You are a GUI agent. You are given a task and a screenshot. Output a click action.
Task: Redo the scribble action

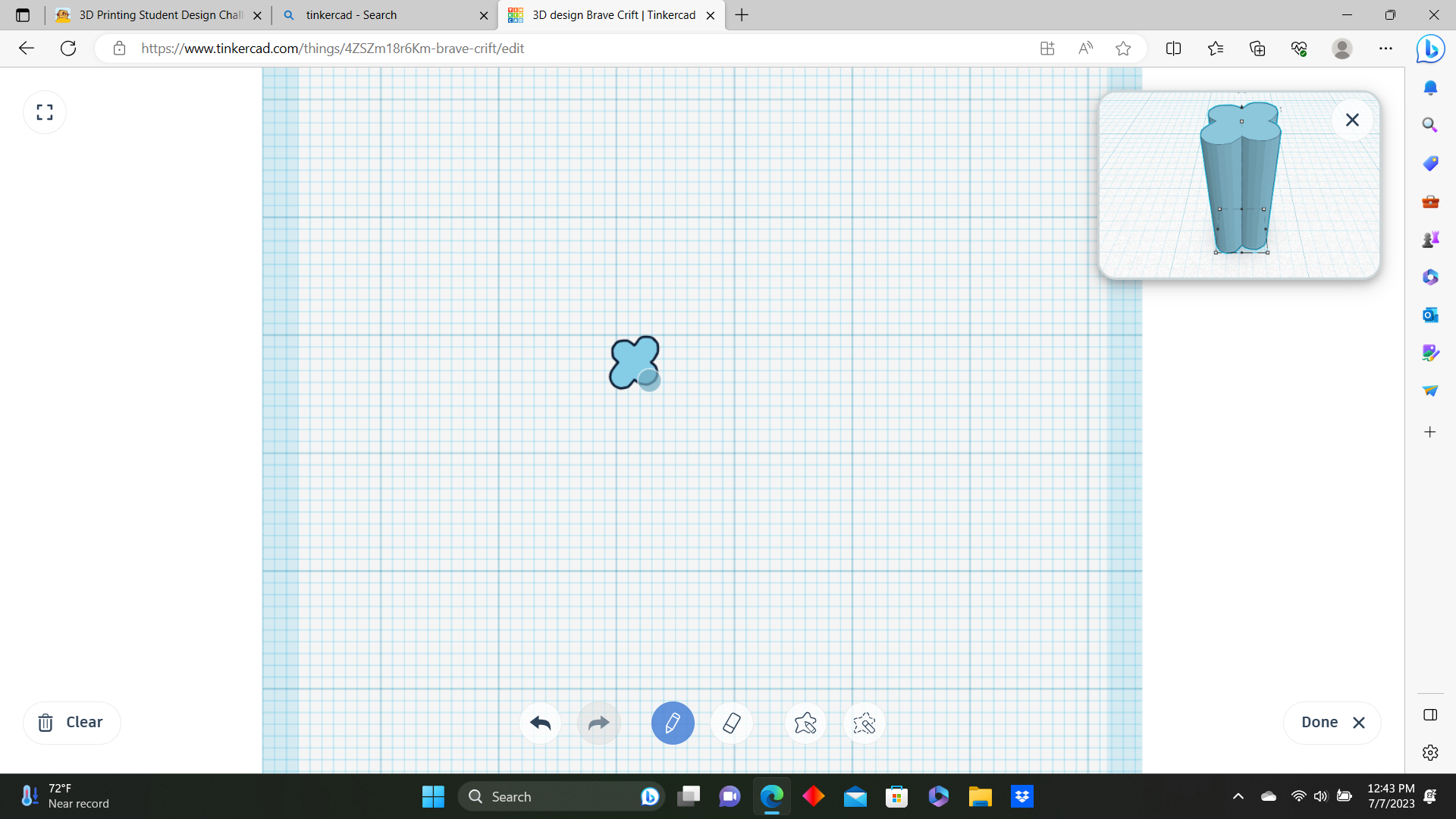598,723
